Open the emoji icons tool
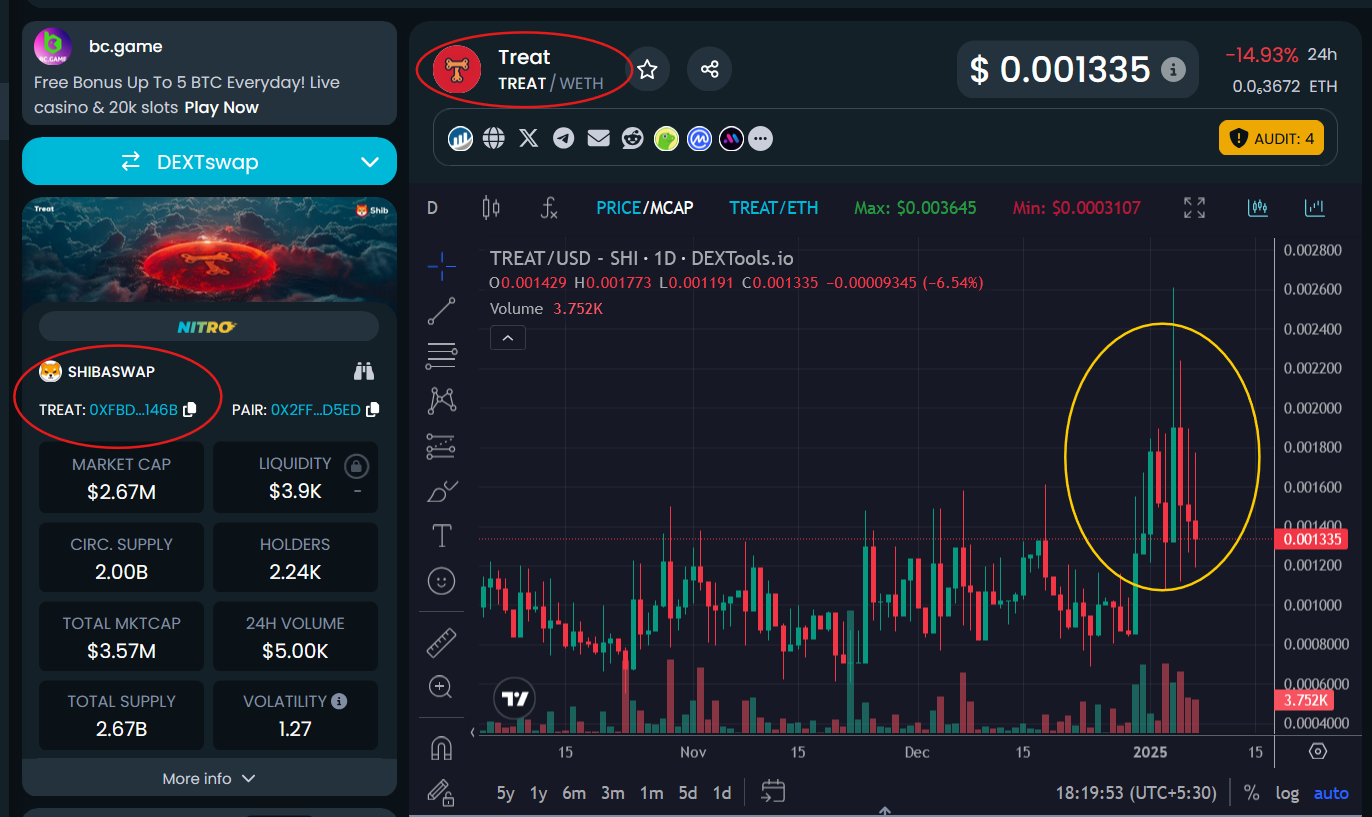Image resolution: width=1372 pixels, height=817 pixels. (x=441, y=580)
